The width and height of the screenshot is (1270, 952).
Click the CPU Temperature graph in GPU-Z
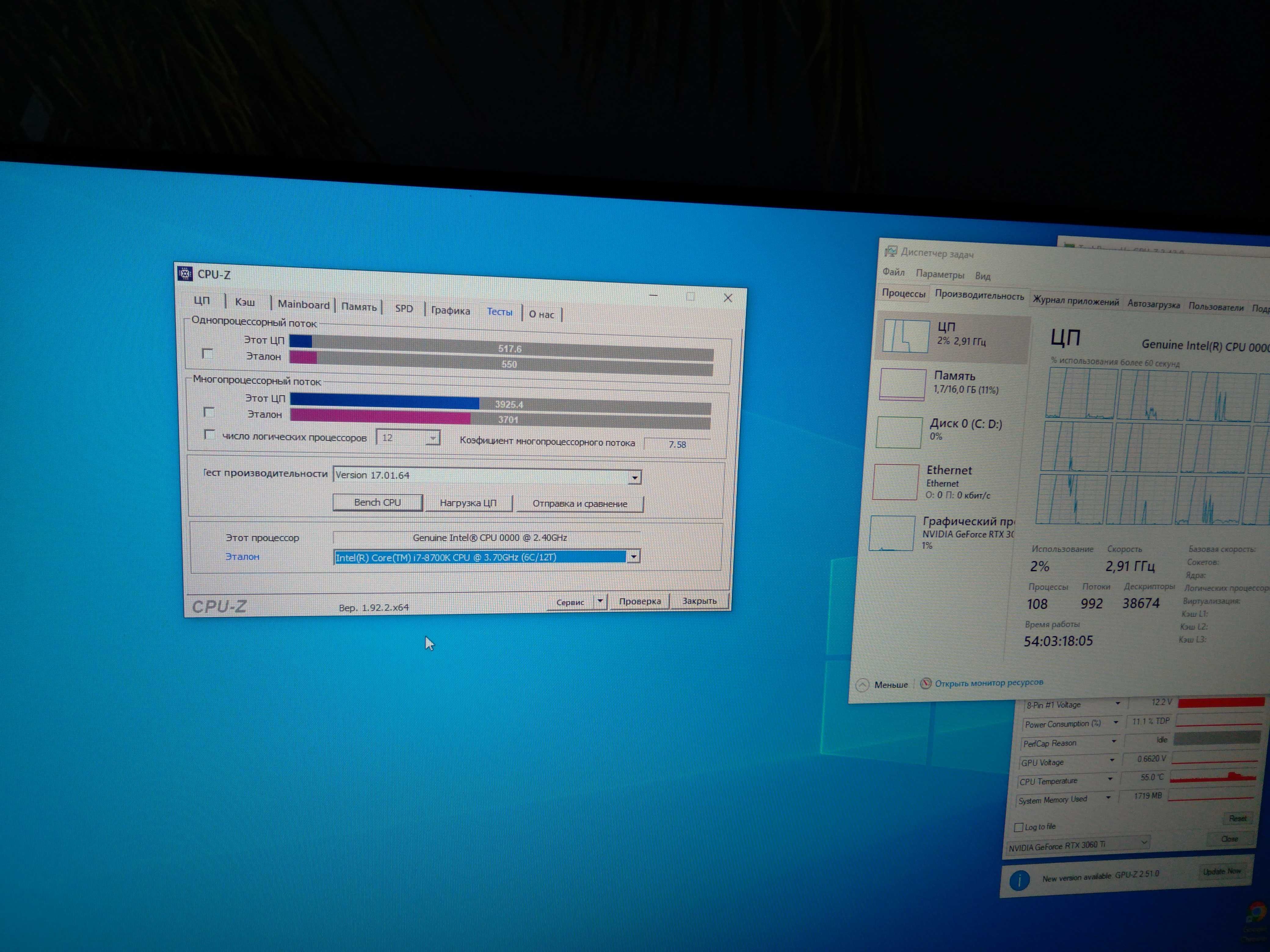coord(1213,777)
